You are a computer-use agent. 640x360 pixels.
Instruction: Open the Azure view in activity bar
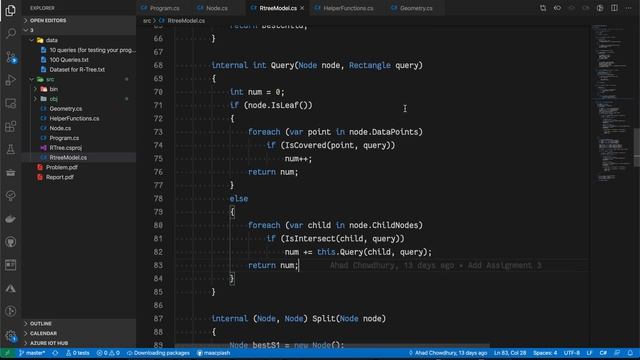(11, 288)
